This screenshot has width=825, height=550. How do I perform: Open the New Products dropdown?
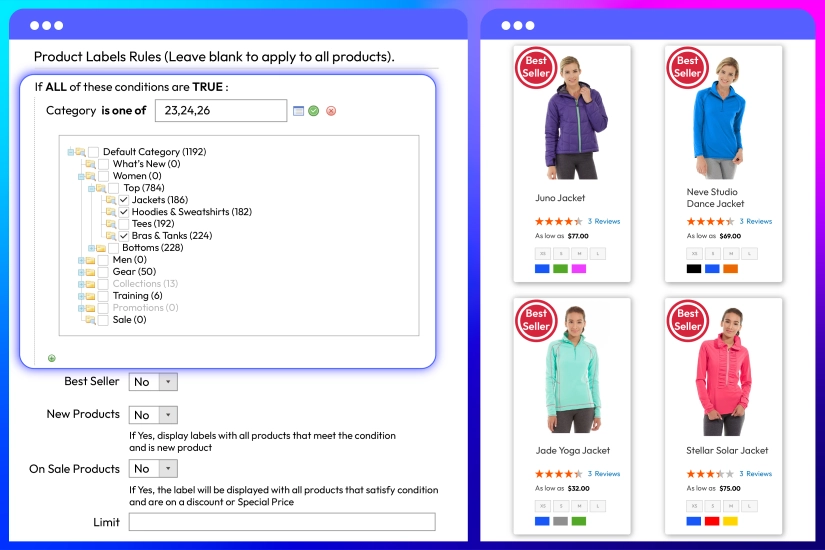tap(153, 415)
